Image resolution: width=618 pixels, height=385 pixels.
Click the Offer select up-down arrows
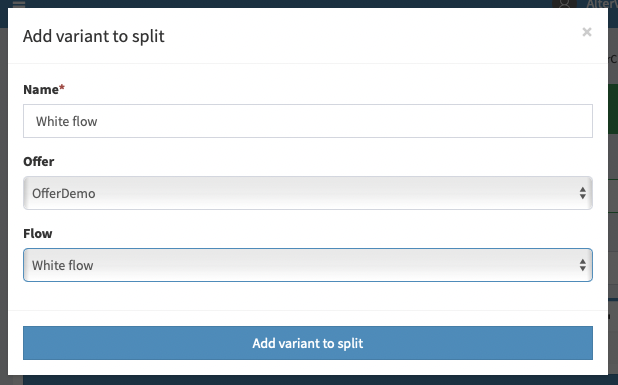[x=583, y=193]
